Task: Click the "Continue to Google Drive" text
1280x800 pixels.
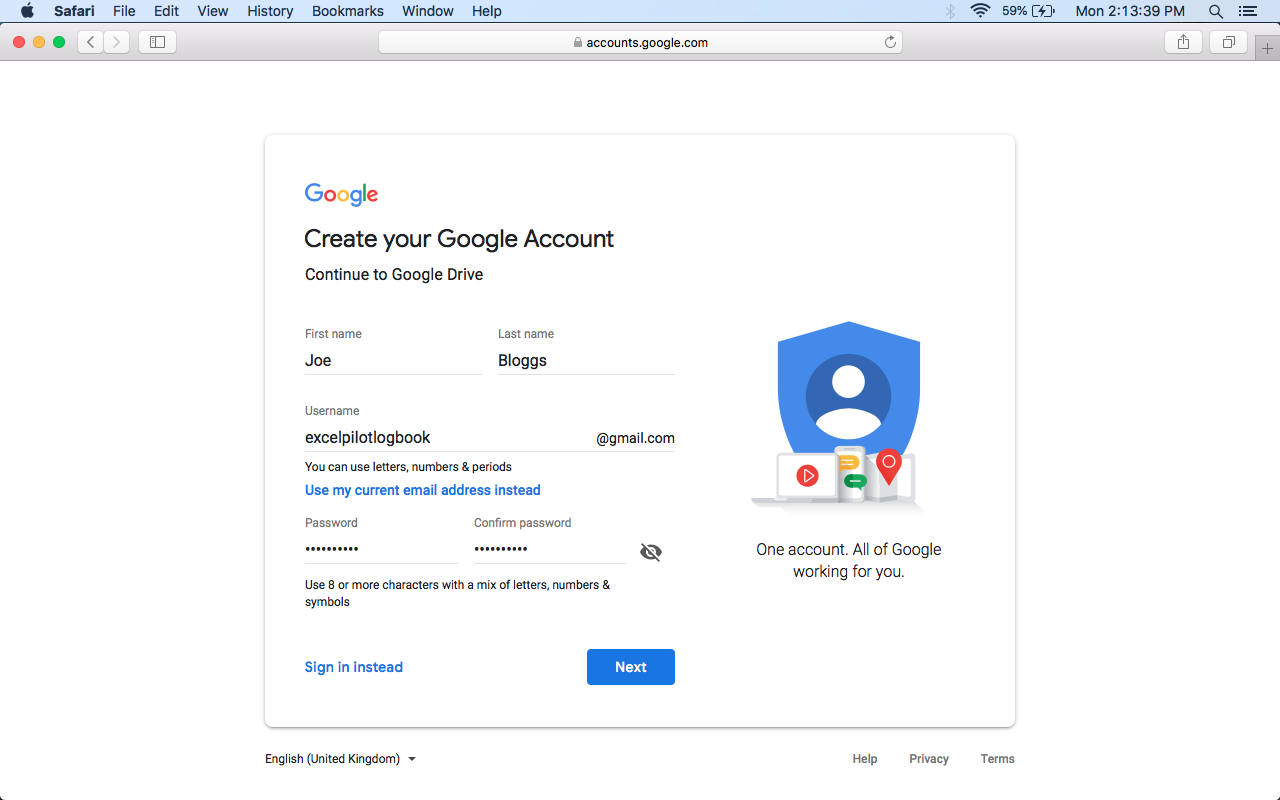Action: click(394, 274)
